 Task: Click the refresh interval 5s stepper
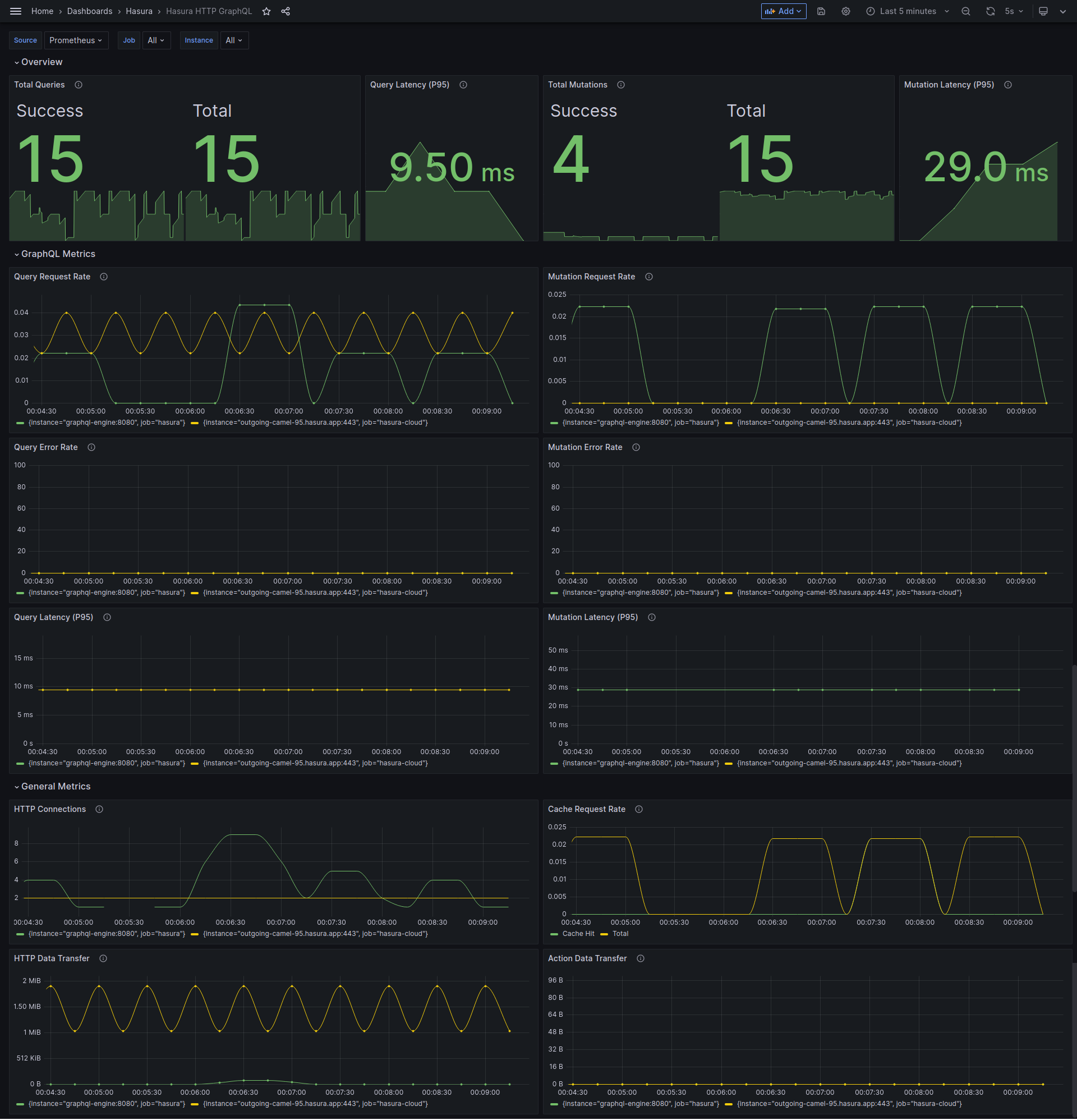click(1012, 11)
